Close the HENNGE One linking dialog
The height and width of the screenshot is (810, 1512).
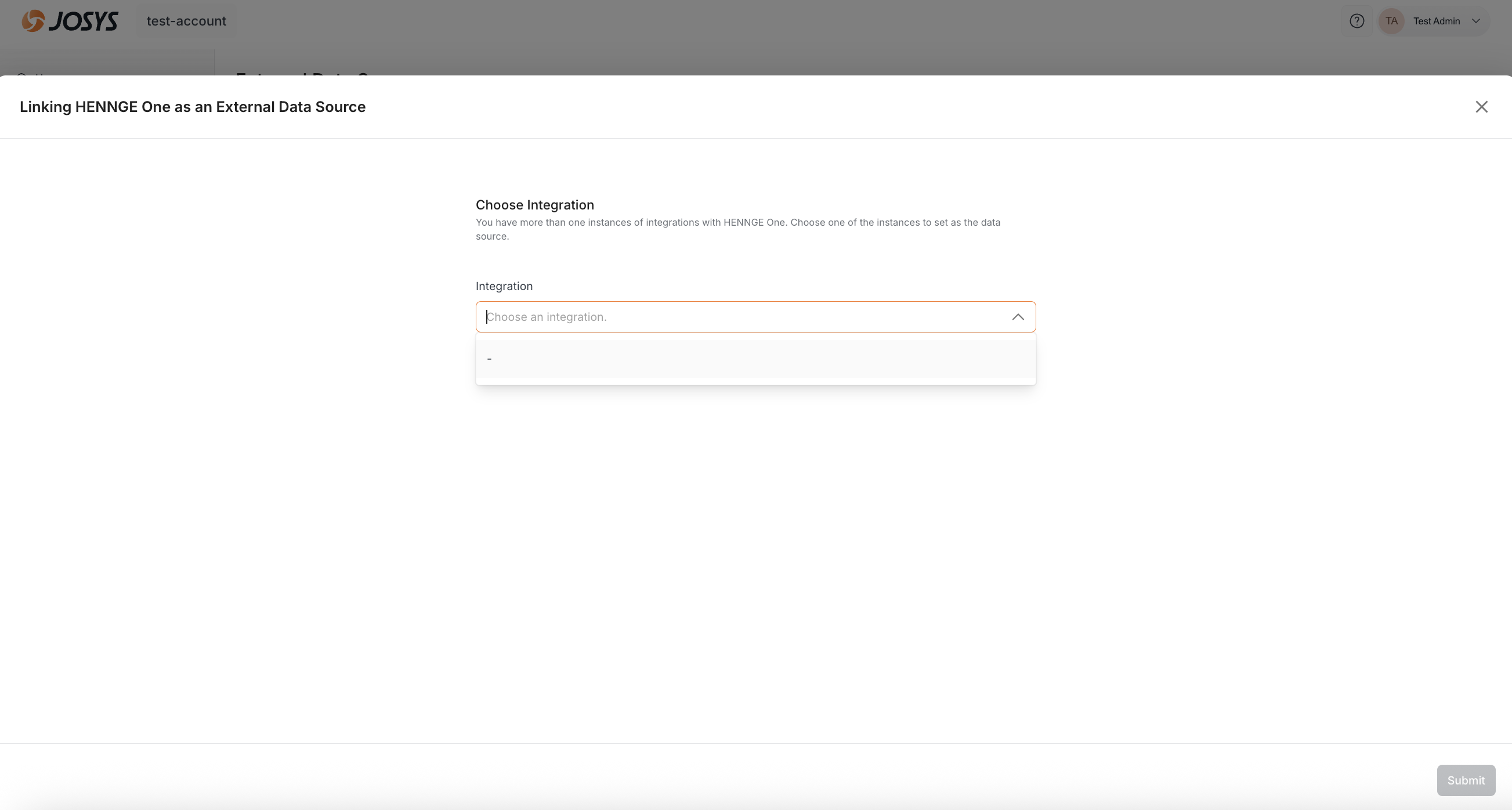coord(1481,107)
